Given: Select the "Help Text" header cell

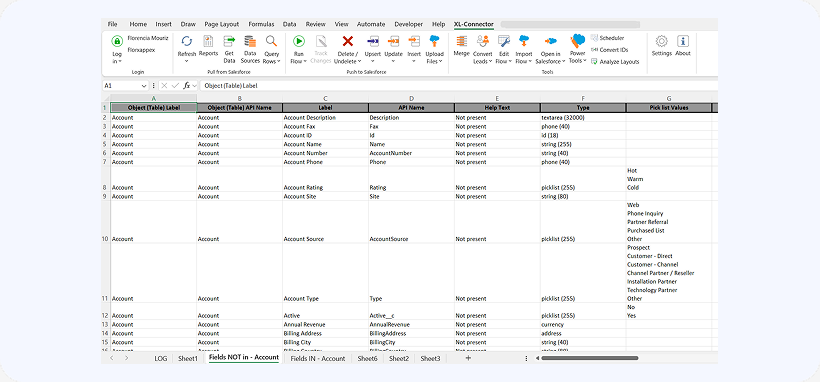Looking at the screenshot, I should click(x=497, y=108).
